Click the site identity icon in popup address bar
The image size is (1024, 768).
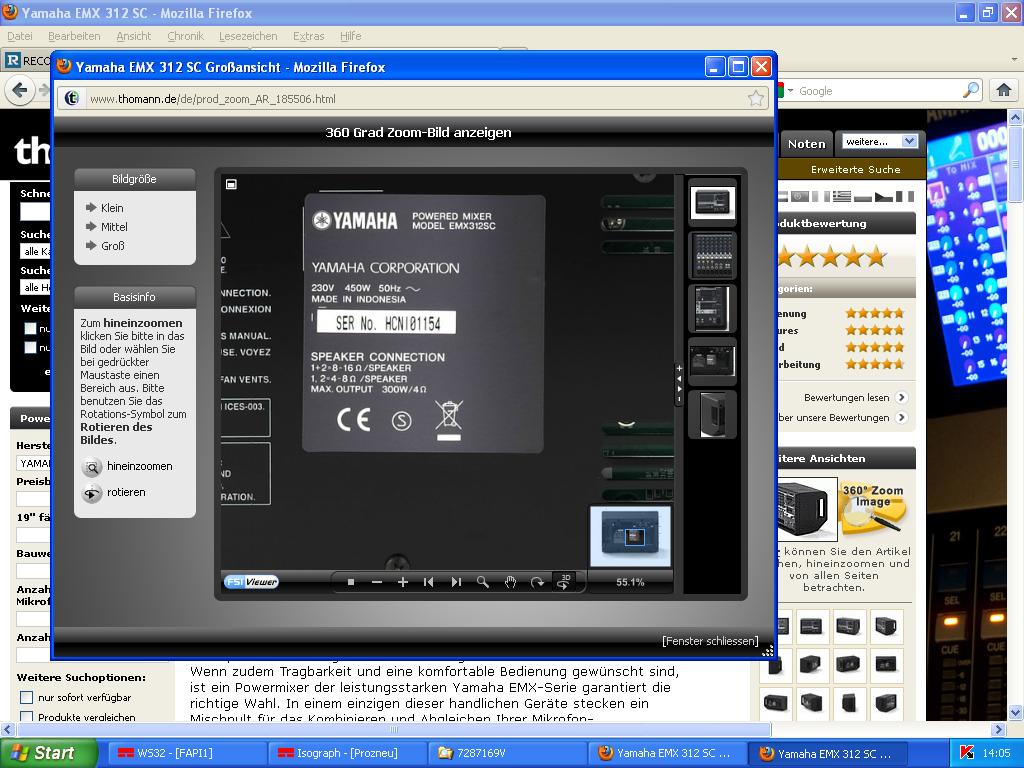72,99
